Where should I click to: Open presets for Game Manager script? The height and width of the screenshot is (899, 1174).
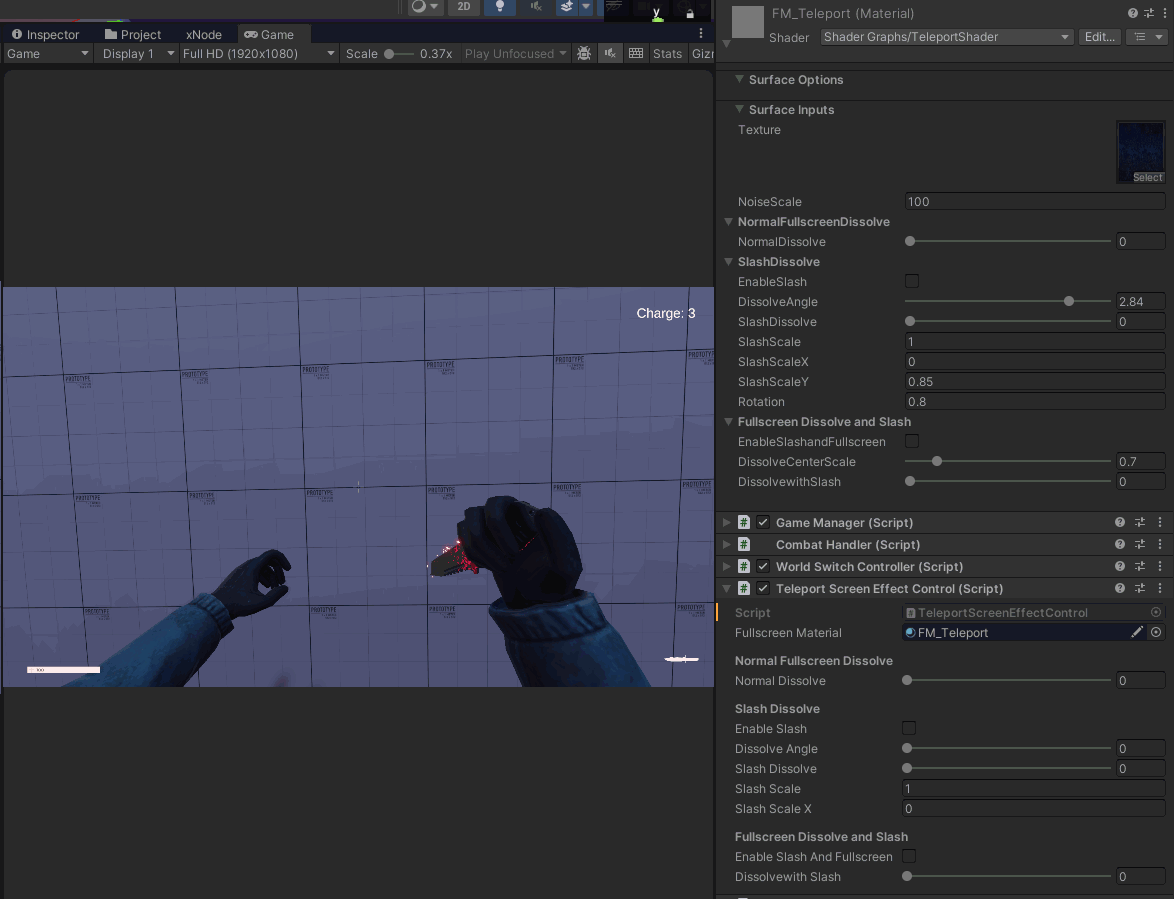coord(1140,522)
